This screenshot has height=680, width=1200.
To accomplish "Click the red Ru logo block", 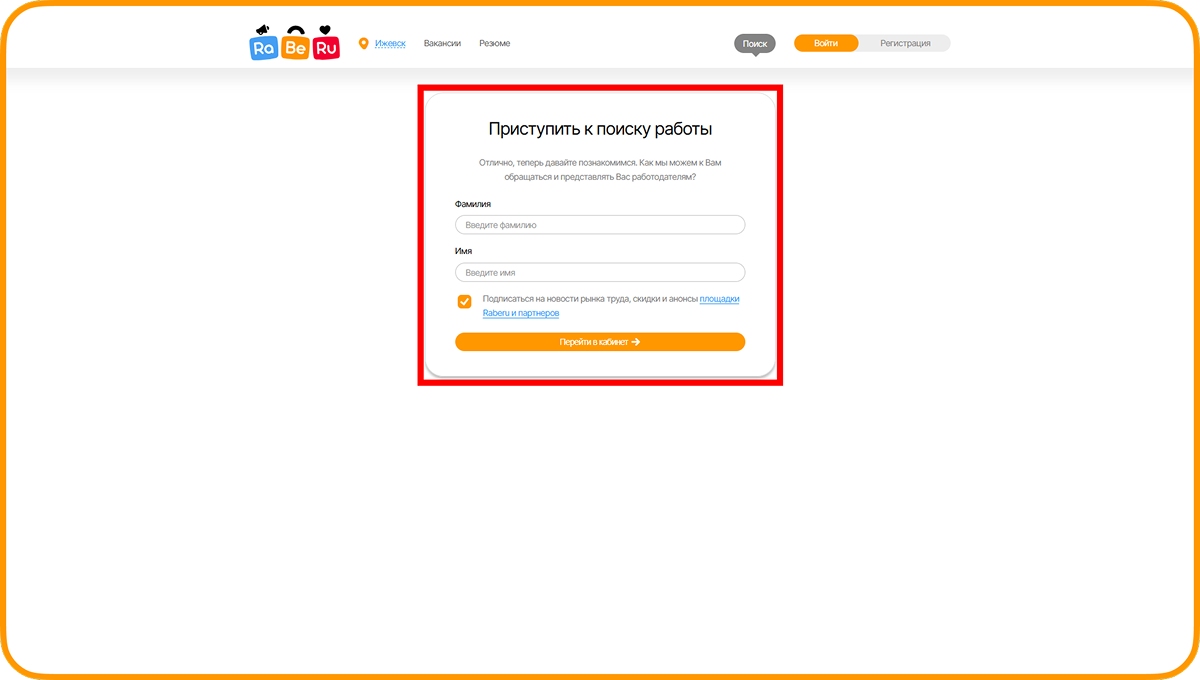I will [326, 47].
